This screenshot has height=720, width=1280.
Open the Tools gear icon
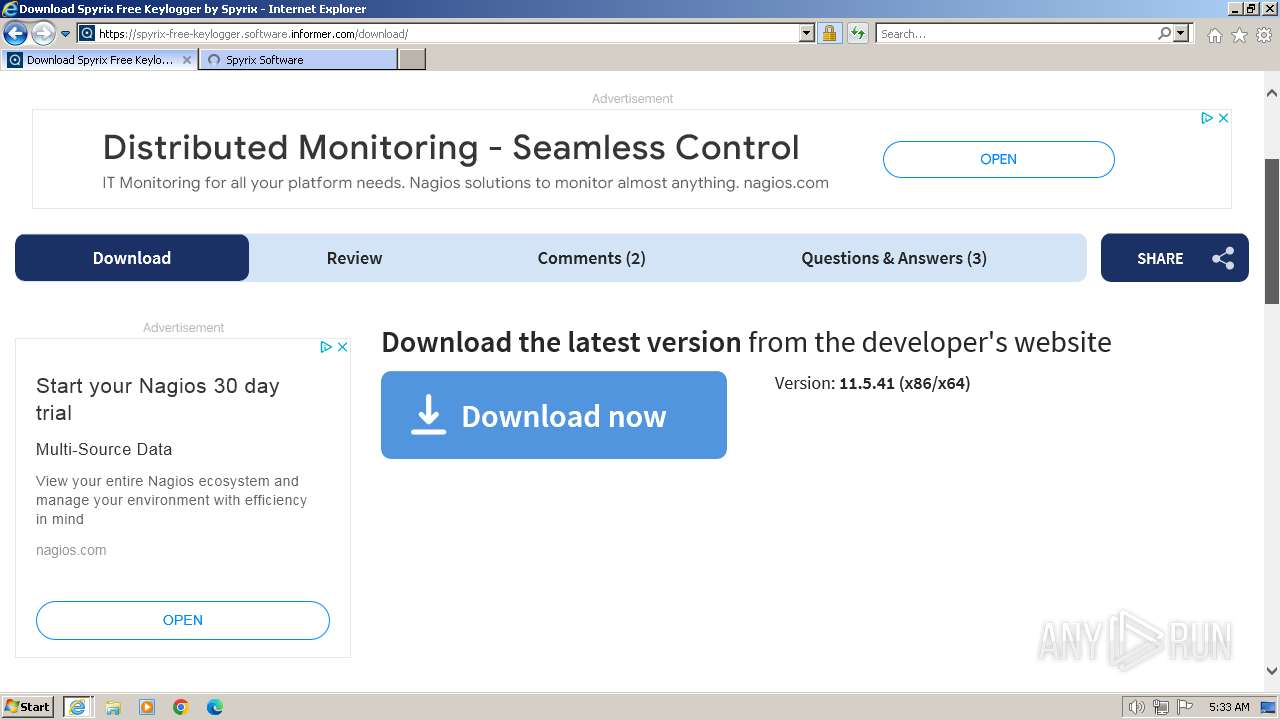(x=1263, y=35)
